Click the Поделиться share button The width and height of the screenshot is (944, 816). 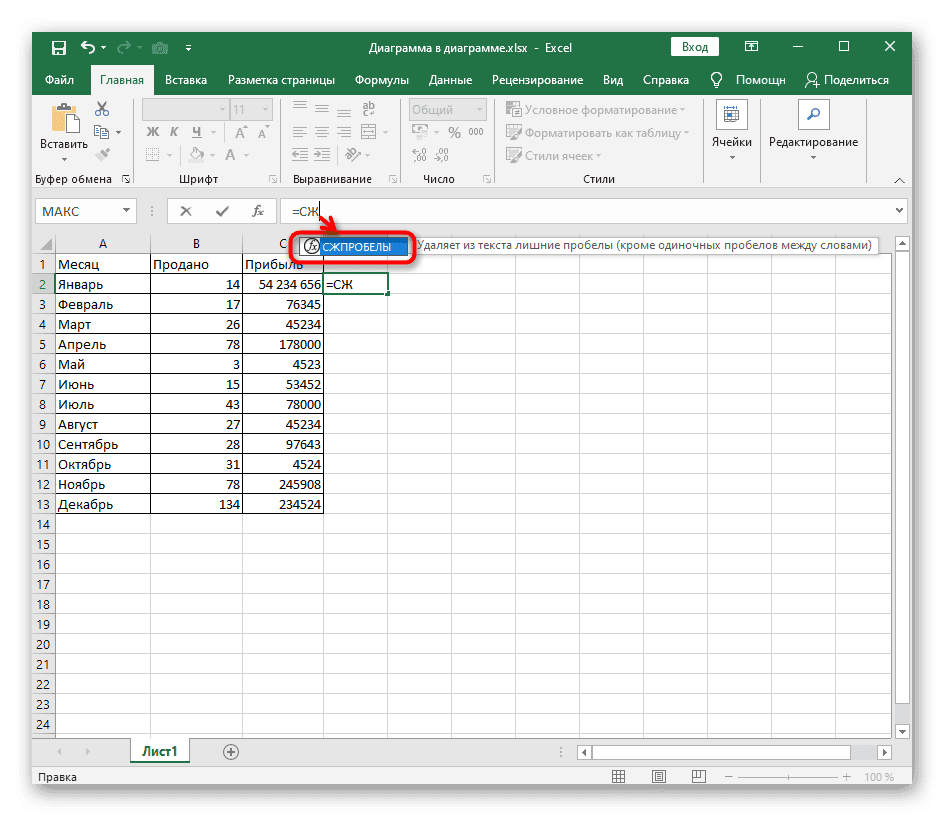pyautogui.click(x=846, y=80)
